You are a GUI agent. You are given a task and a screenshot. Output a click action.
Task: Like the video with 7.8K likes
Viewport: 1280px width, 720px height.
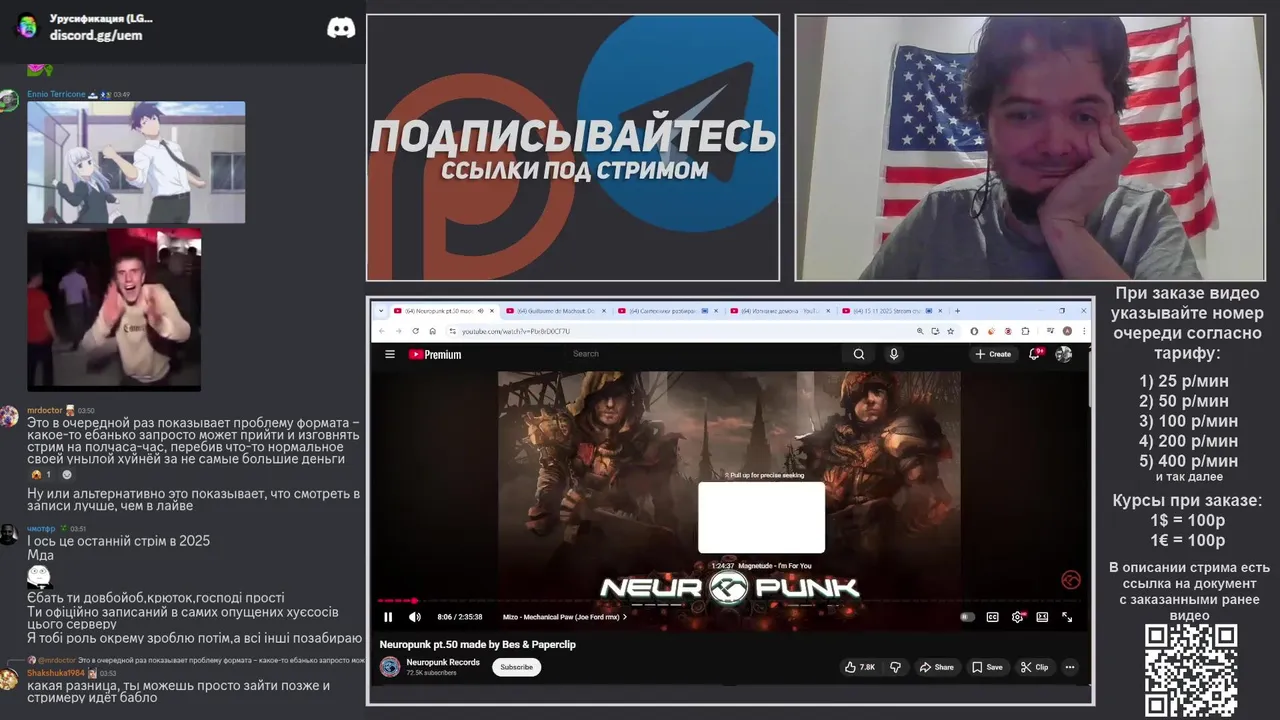859,667
